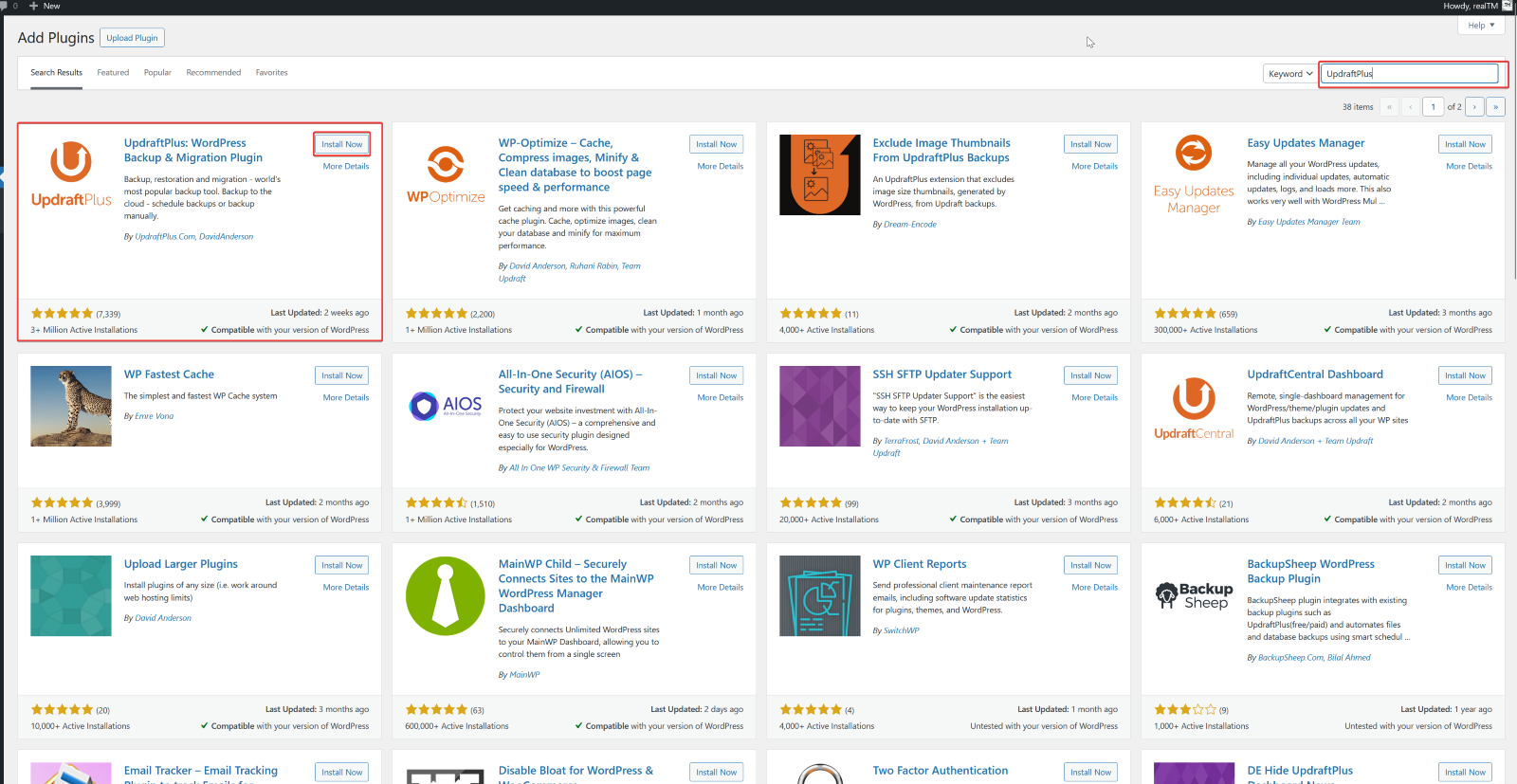Click the Upload Larger Plugins icon
The height and width of the screenshot is (784, 1517).
pos(71,595)
